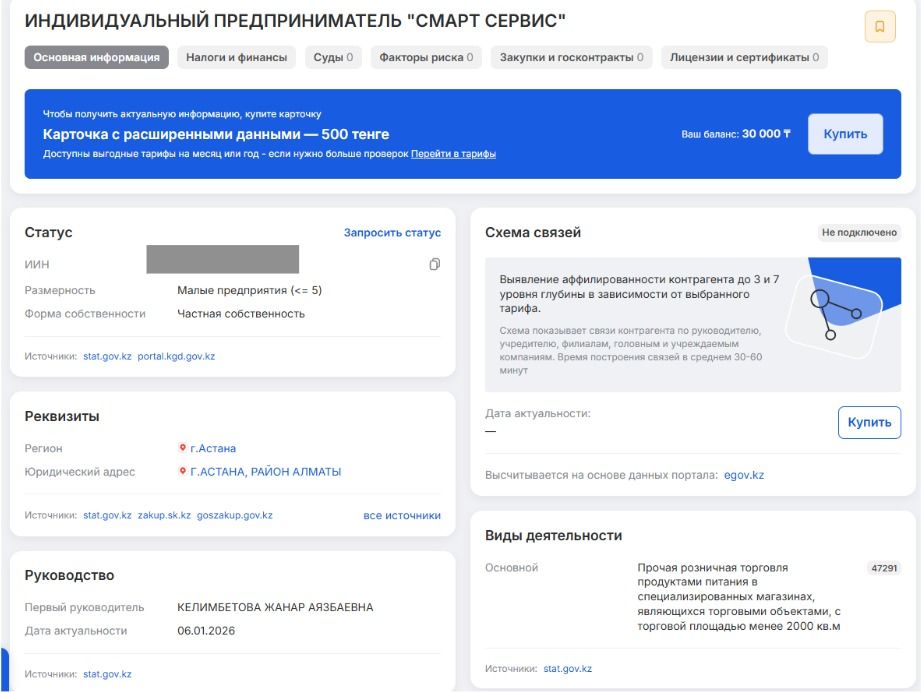Select the date 06.01.2026
Image resolution: width=921 pixels, height=692 pixels.
tap(206, 631)
